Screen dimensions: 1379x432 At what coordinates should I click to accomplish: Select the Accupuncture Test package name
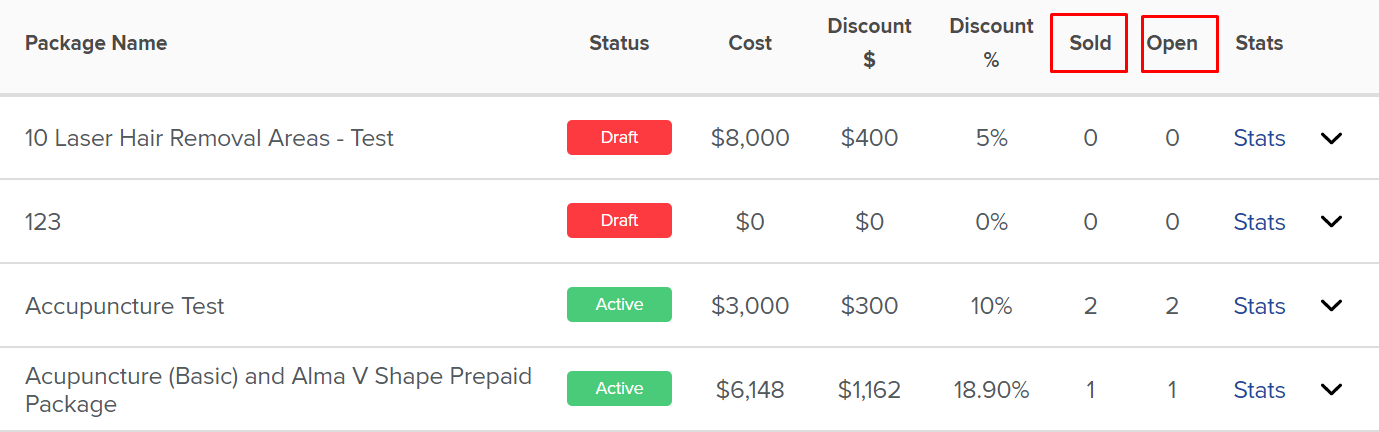(125, 306)
